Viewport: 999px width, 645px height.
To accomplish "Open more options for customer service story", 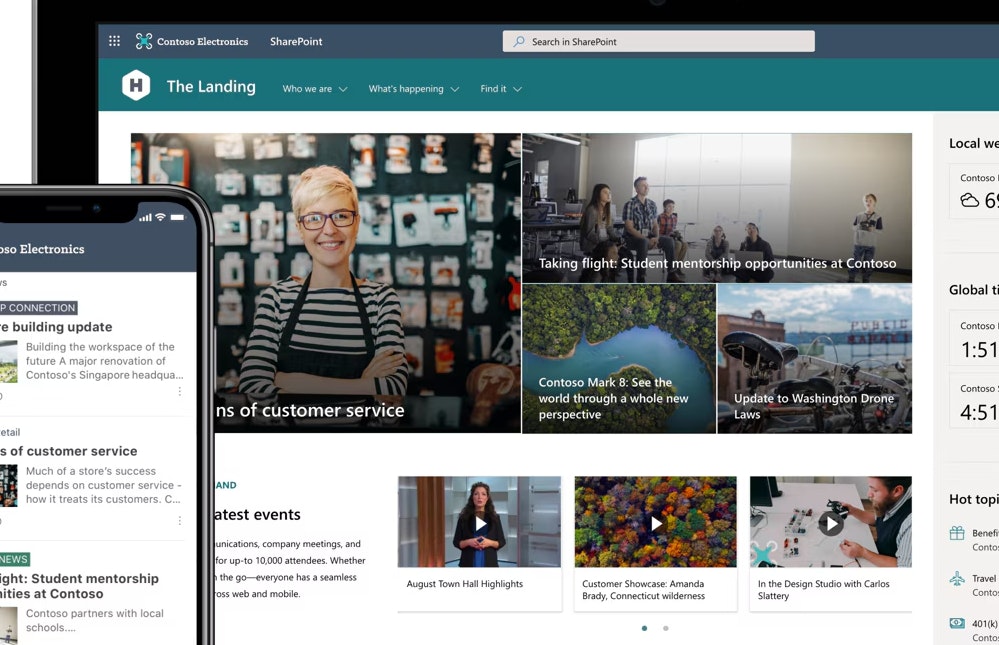I will (180, 521).
